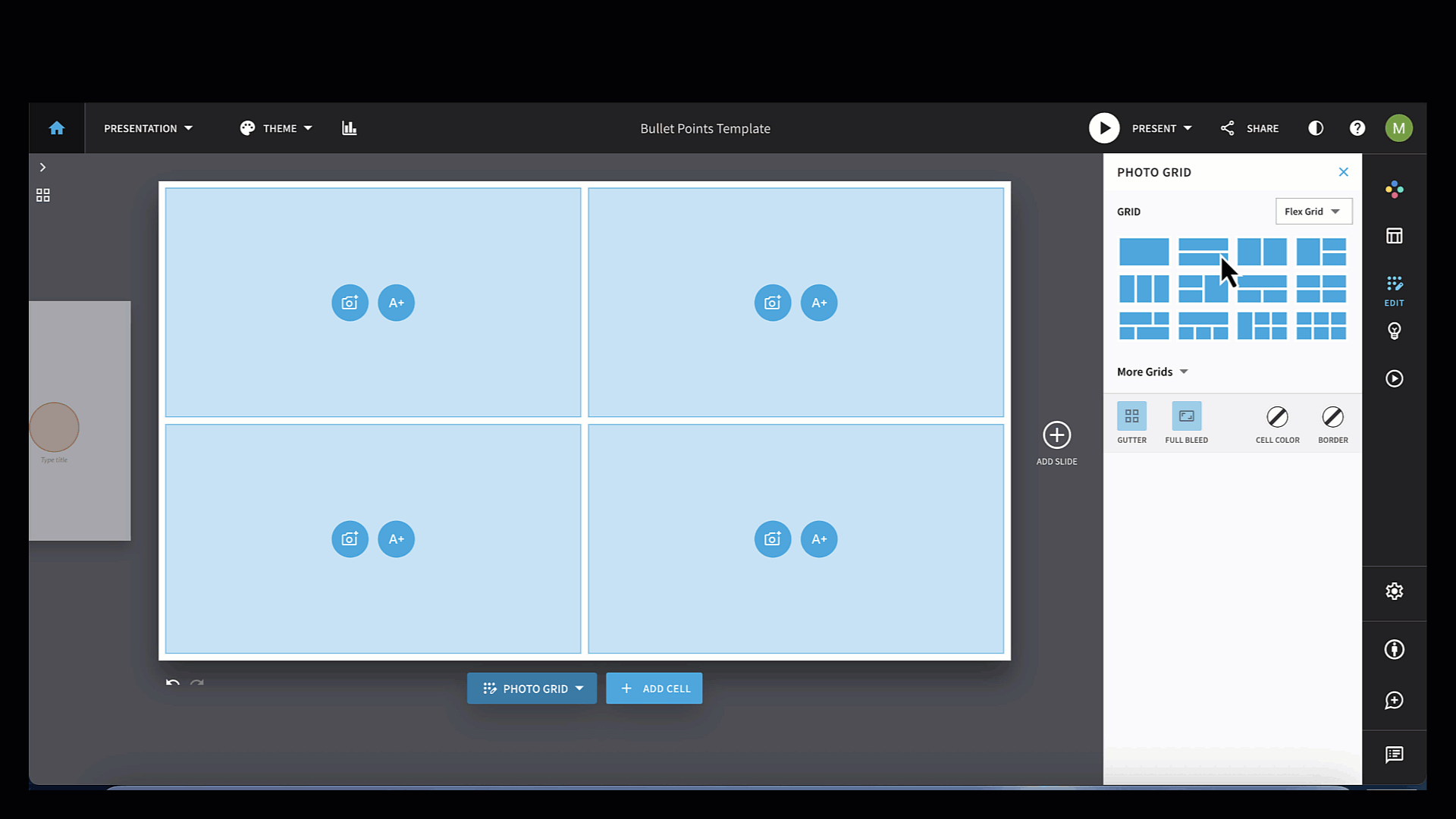Add text to the top-right cell
This screenshot has width=1456, height=819.
coord(819,303)
